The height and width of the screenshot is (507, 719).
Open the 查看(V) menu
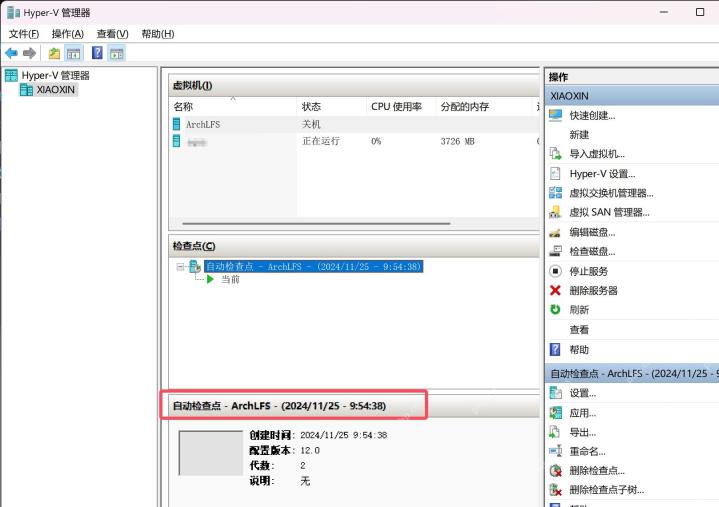(x=112, y=34)
